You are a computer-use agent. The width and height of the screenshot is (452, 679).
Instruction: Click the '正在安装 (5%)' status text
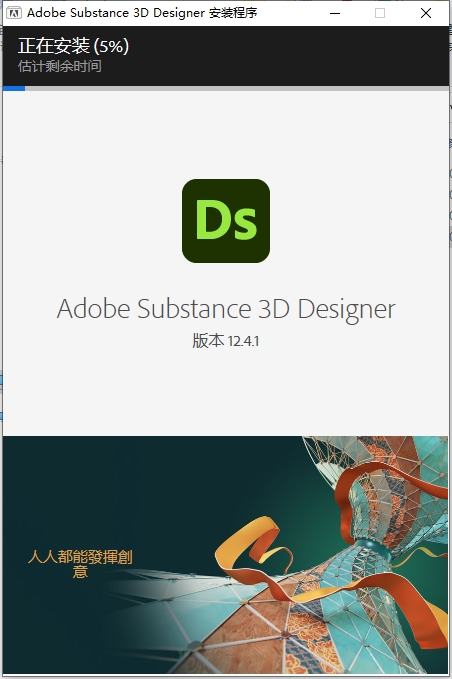[x=74, y=46]
